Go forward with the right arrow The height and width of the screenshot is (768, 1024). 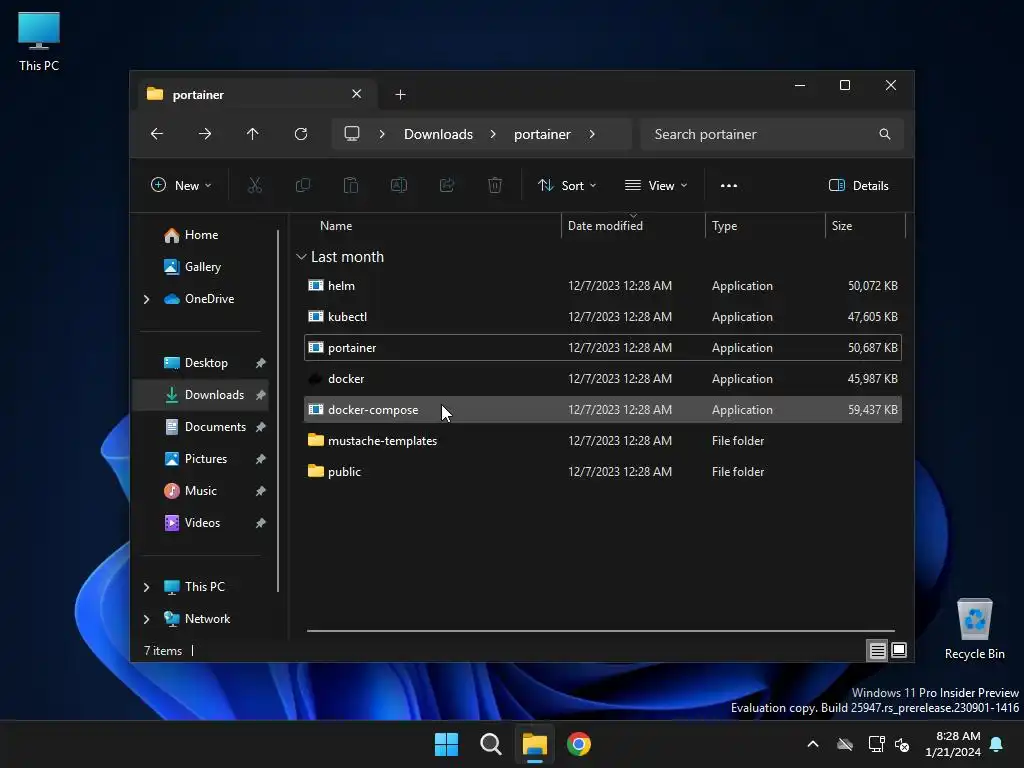pyautogui.click(x=204, y=134)
